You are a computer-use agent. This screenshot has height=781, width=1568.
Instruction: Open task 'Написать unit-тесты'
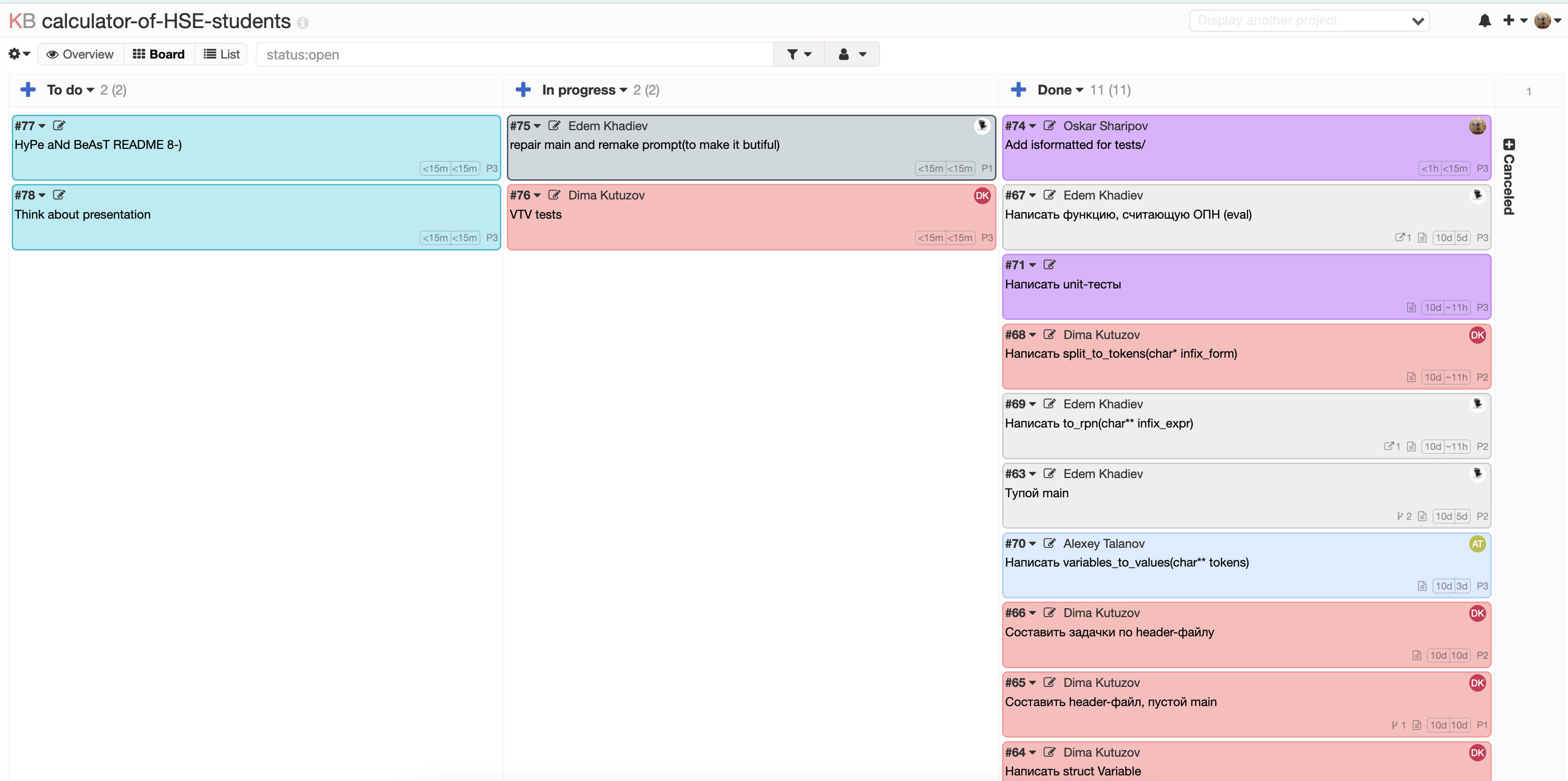pyautogui.click(x=1063, y=284)
